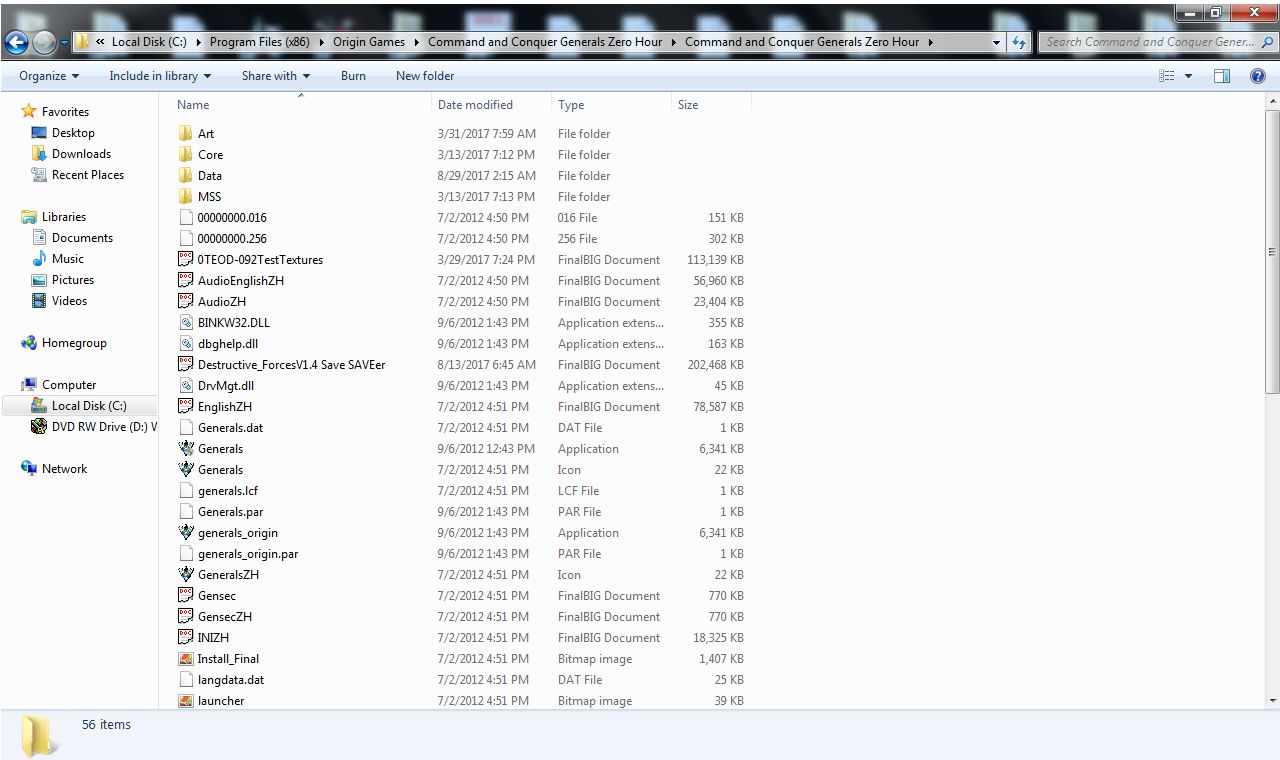Open Recent Places in sidebar
Screen dimensions: 1280x760
point(88,175)
